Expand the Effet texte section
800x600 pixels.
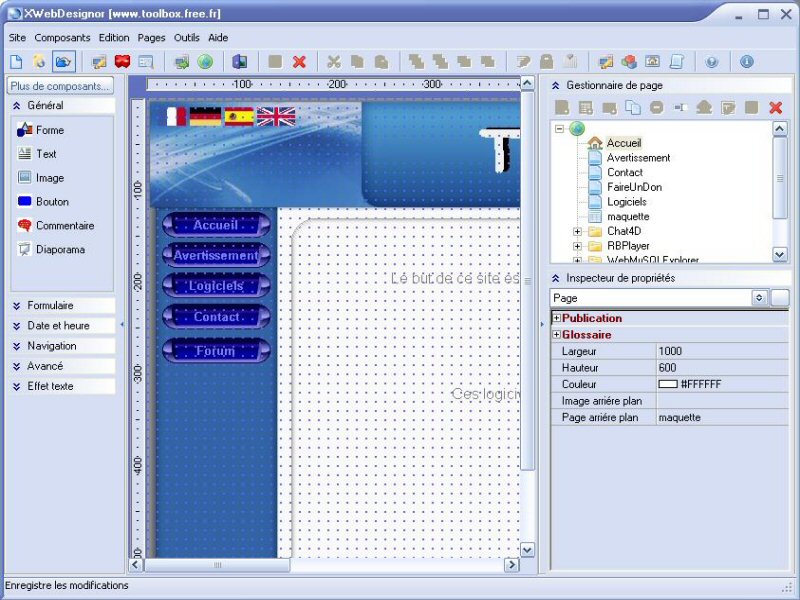click(x=16, y=386)
